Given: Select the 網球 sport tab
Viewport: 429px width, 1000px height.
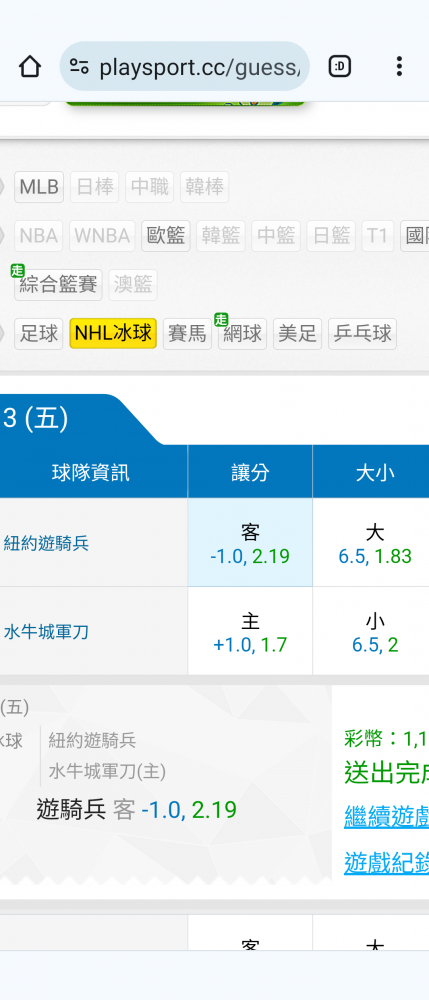Looking at the screenshot, I should point(242,334).
